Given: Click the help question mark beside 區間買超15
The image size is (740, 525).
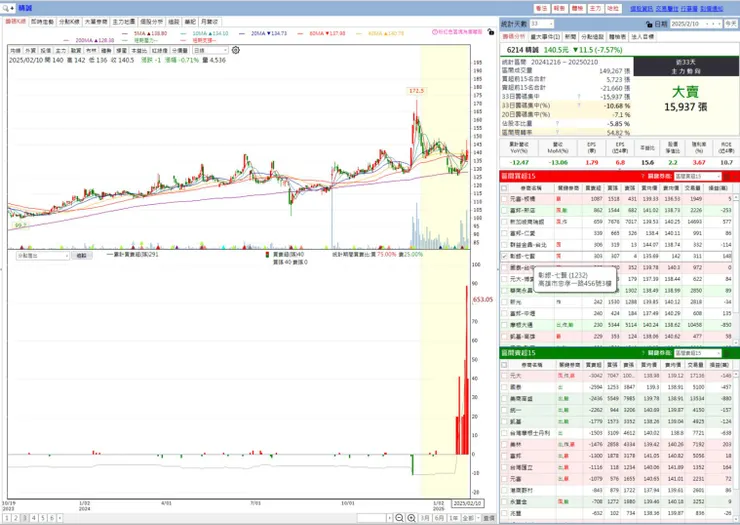Looking at the screenshot, I should click(x=642, y=176).
